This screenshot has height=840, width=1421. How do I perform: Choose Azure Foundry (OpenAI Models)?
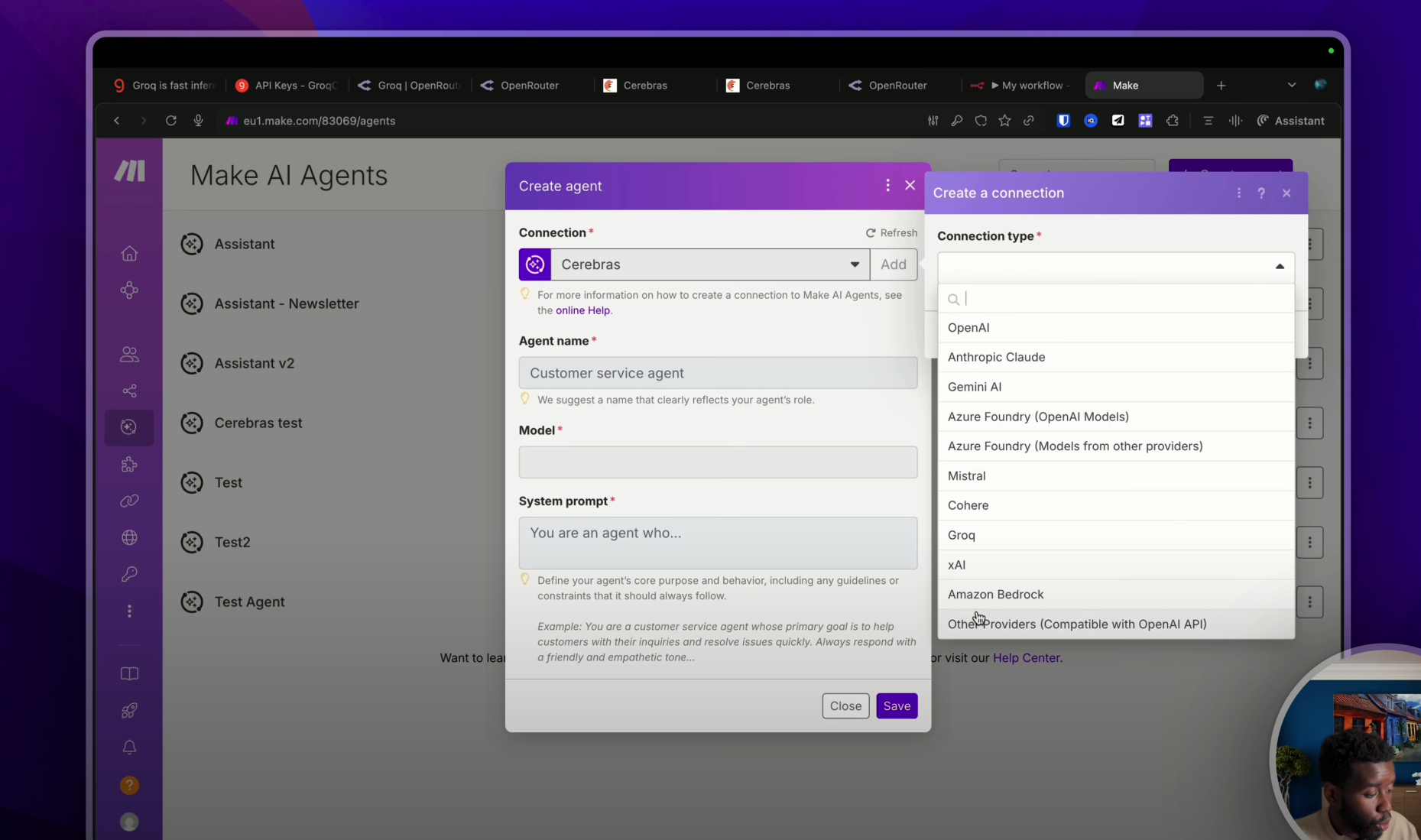1116,417
